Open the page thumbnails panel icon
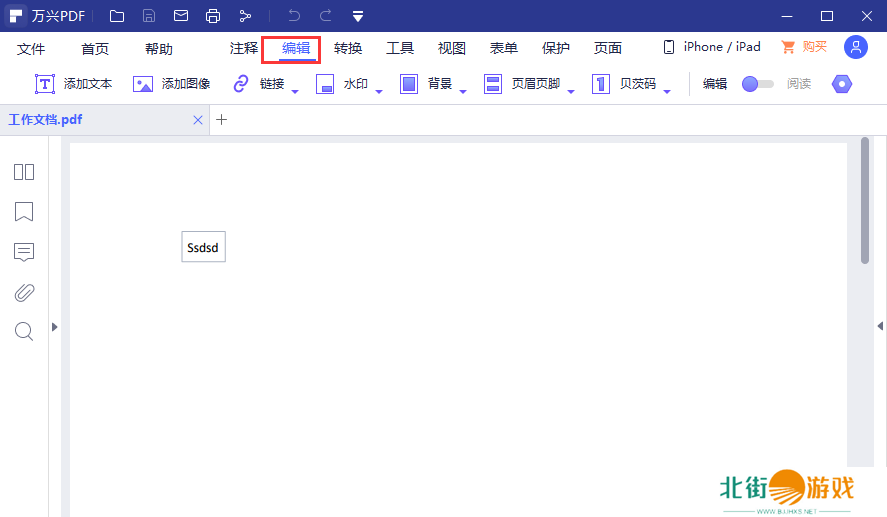Screen dimensions: 887x517 (x=24, y=172)
